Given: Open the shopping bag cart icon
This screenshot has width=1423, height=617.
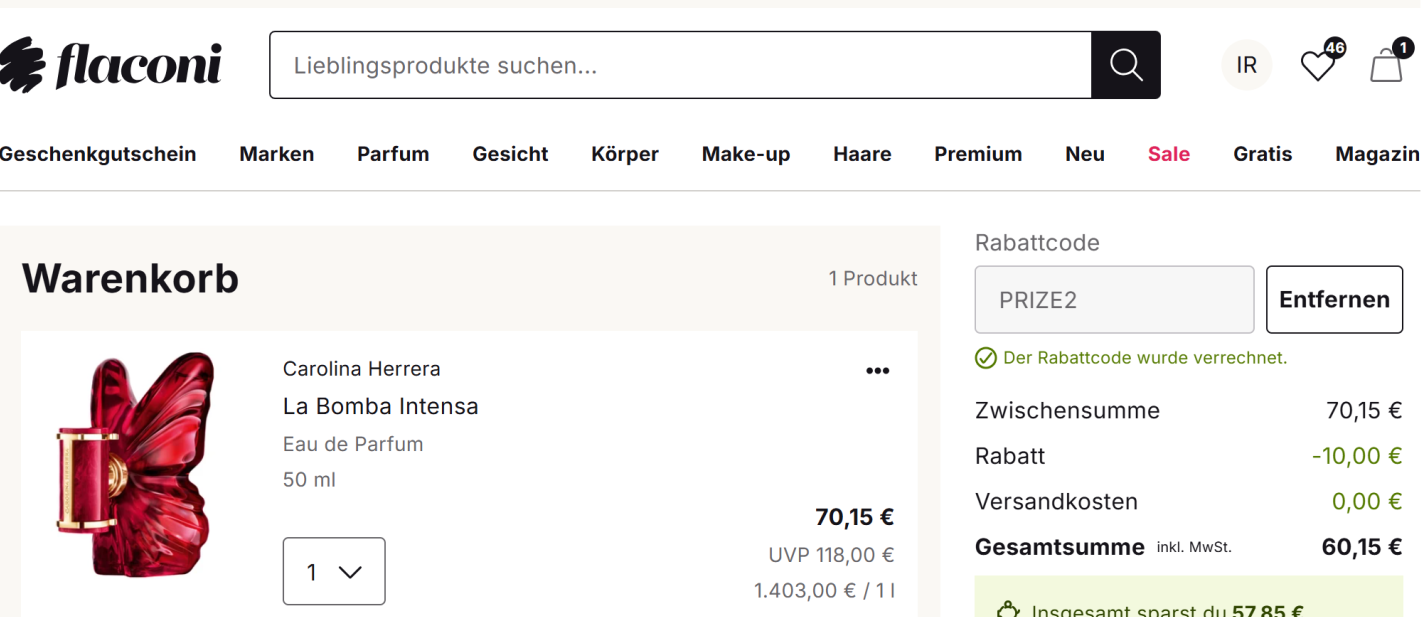Looking at the screenshot, I should (1387, 66).
